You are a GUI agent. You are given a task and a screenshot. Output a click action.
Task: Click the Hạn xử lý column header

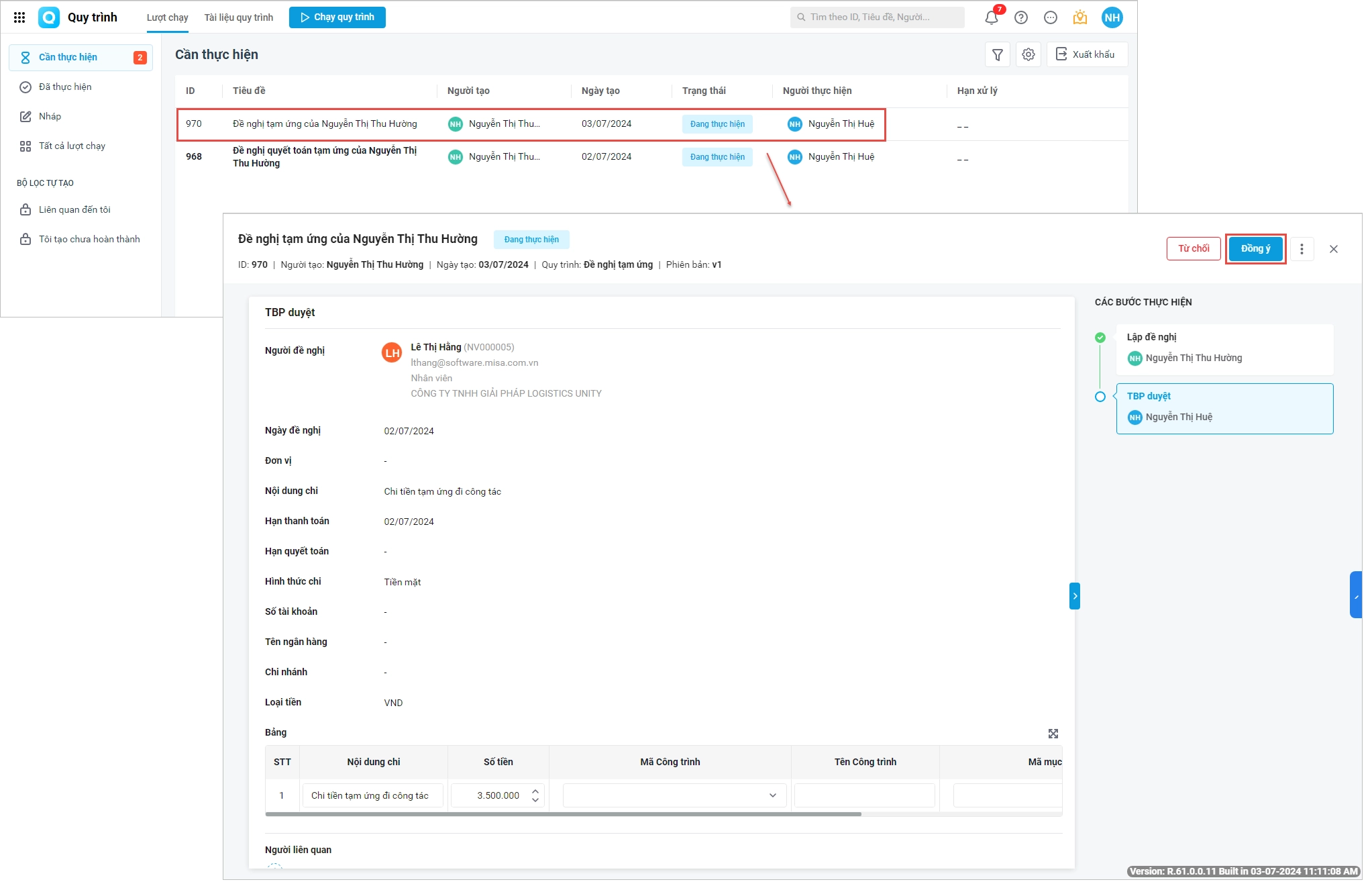(977, 91)
